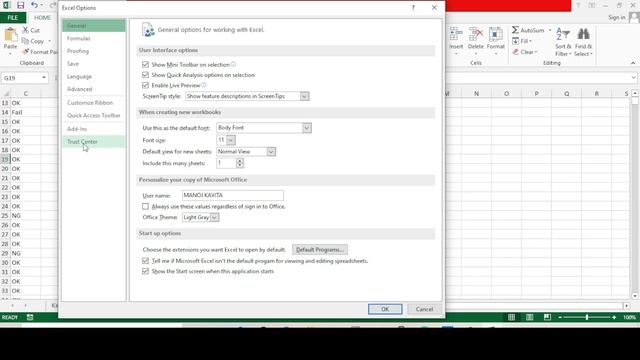Click Sign in link

[x=617, y=18]
